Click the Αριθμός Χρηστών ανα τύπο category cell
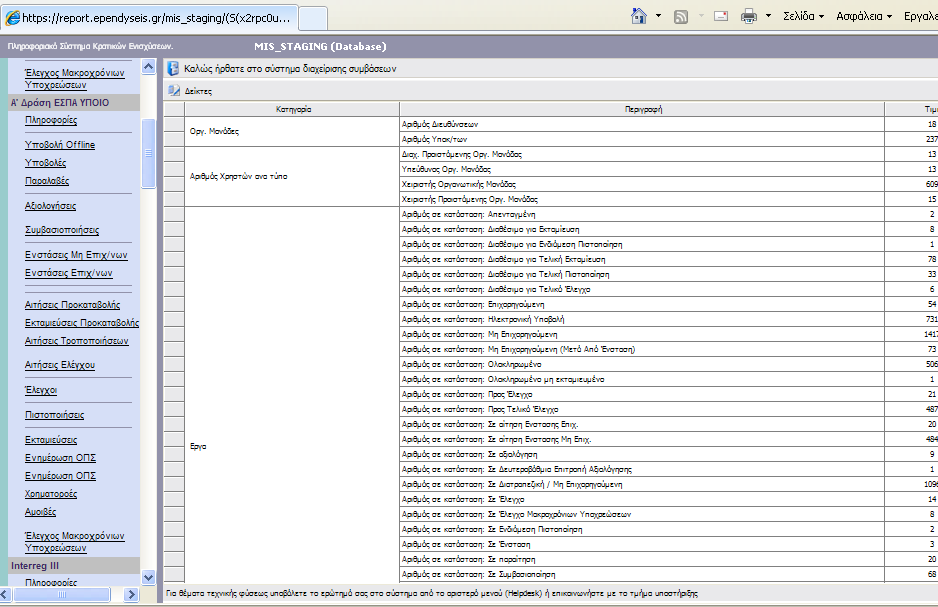The width and height of the screenshot is (938, 607). point(293,176)
